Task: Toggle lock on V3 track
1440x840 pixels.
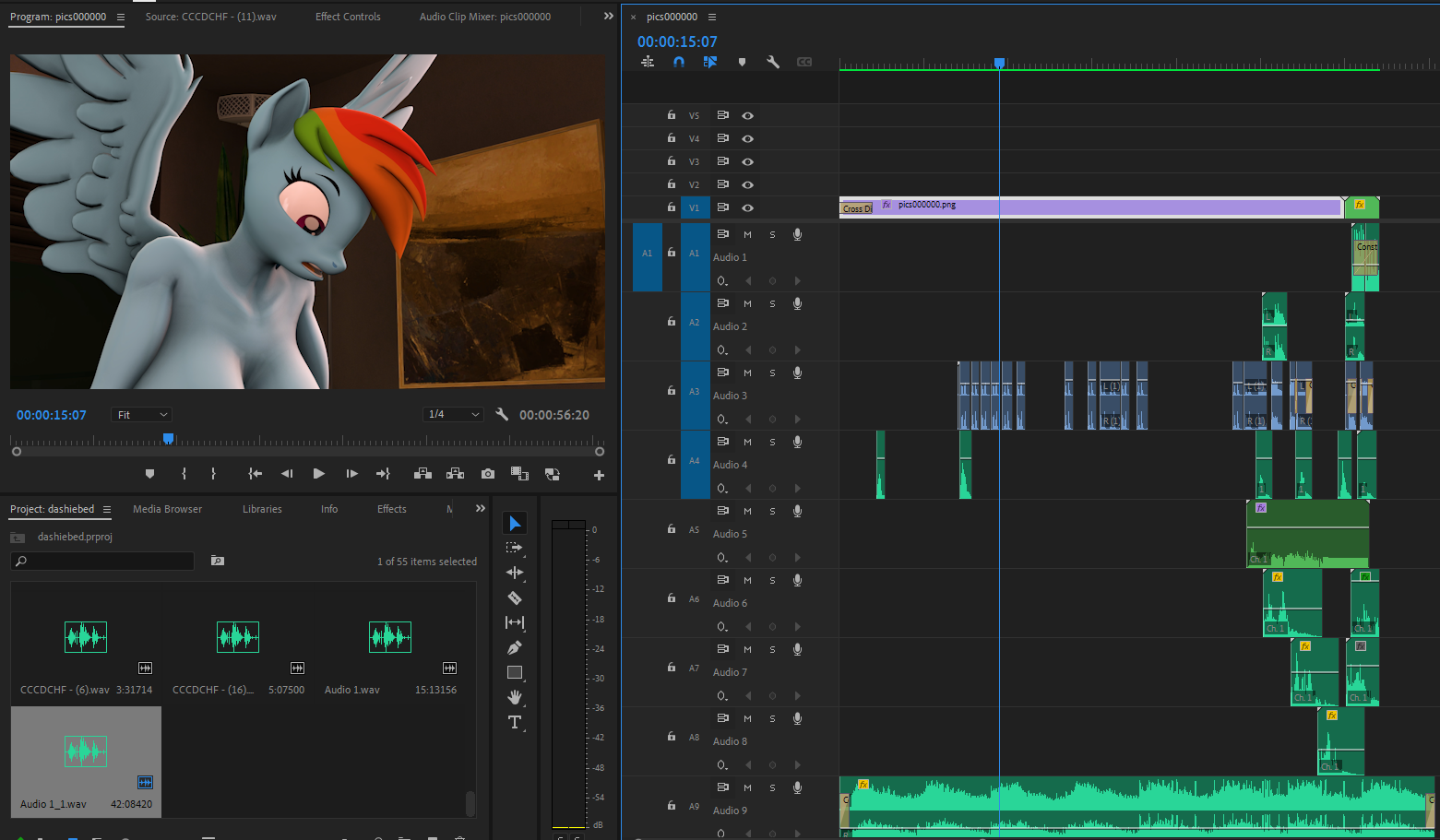Action: click(x=672, y=161)
